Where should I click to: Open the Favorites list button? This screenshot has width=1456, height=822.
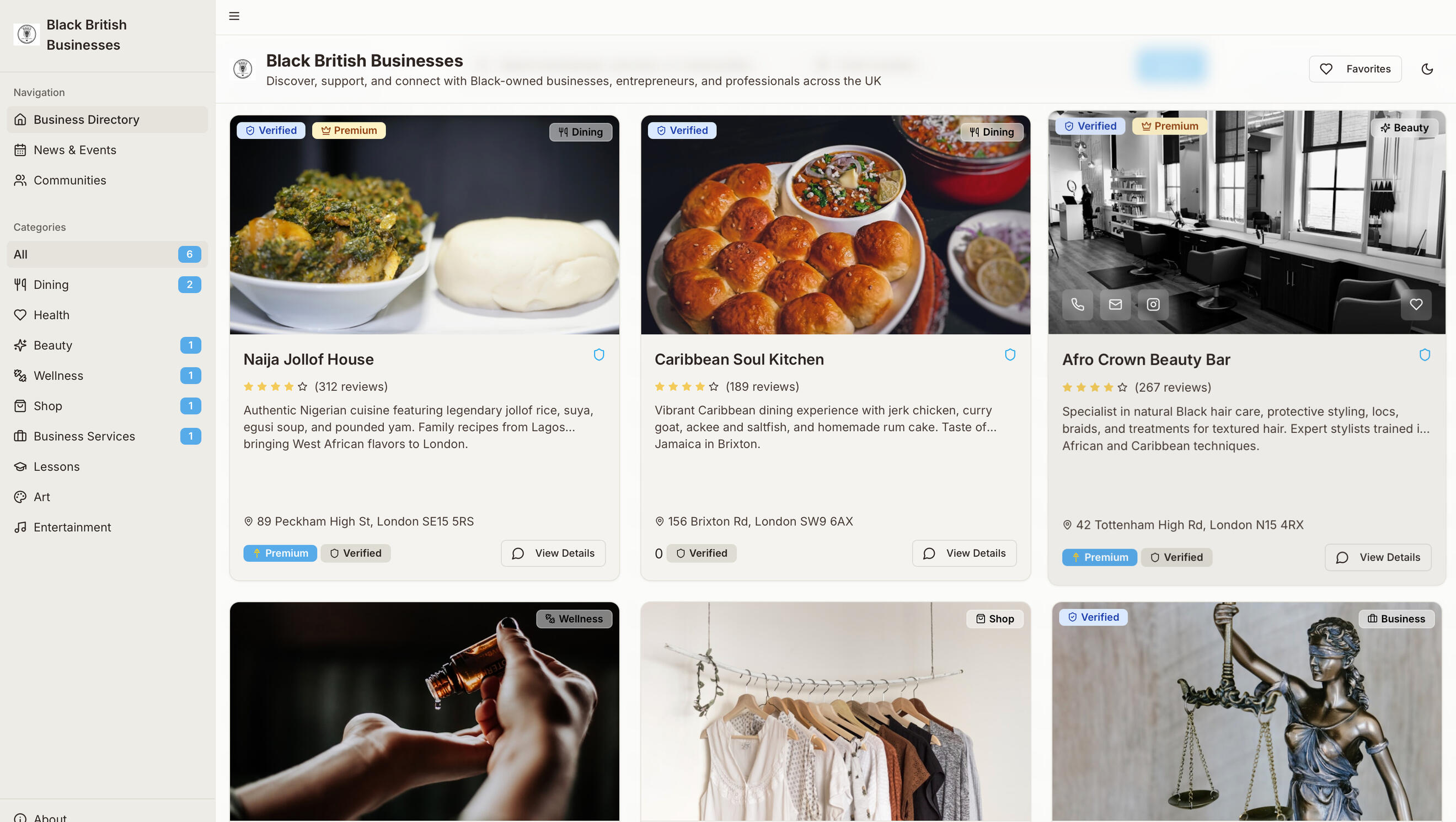[x=1355, y=69]
